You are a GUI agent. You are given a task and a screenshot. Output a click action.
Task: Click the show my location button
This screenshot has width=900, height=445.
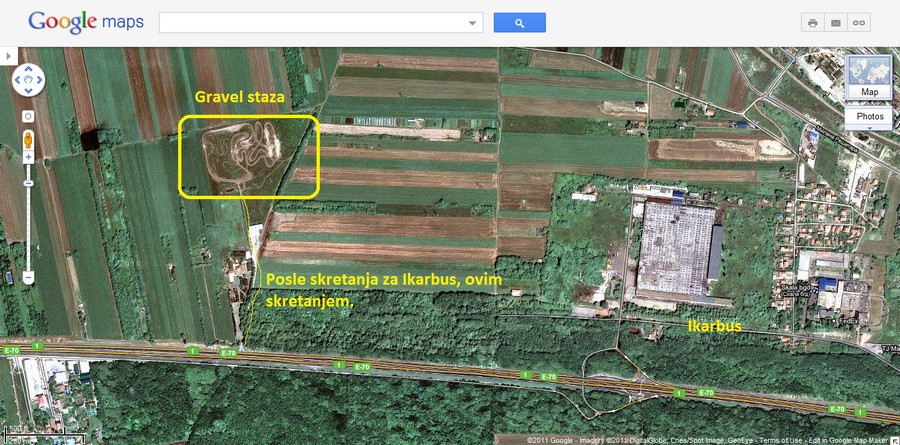pyautogui.click(x=28, y=116)
